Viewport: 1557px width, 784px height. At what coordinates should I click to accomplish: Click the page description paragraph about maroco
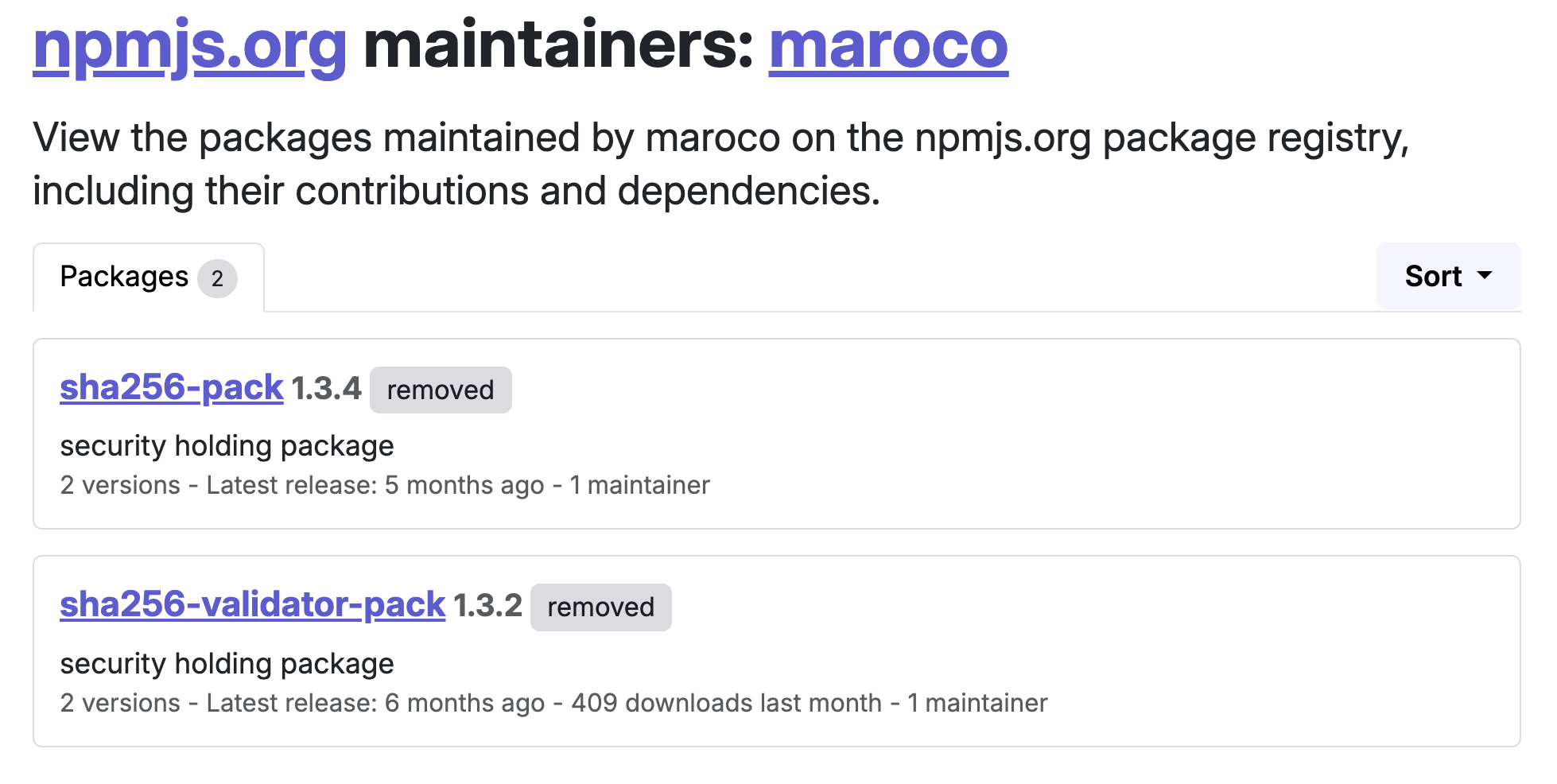click(720, 164)
